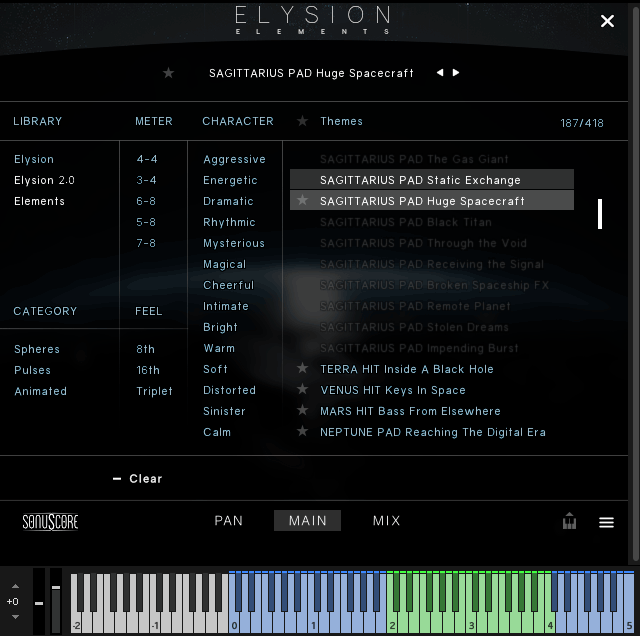
Task: Filter by 4-4 meter
Action: click(x=147, y=159)
